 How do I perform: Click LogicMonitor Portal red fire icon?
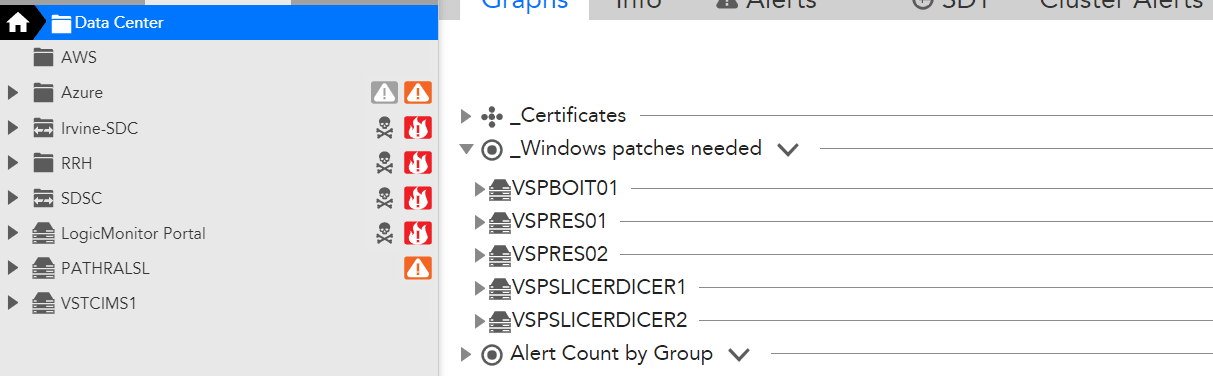point(417,233)
